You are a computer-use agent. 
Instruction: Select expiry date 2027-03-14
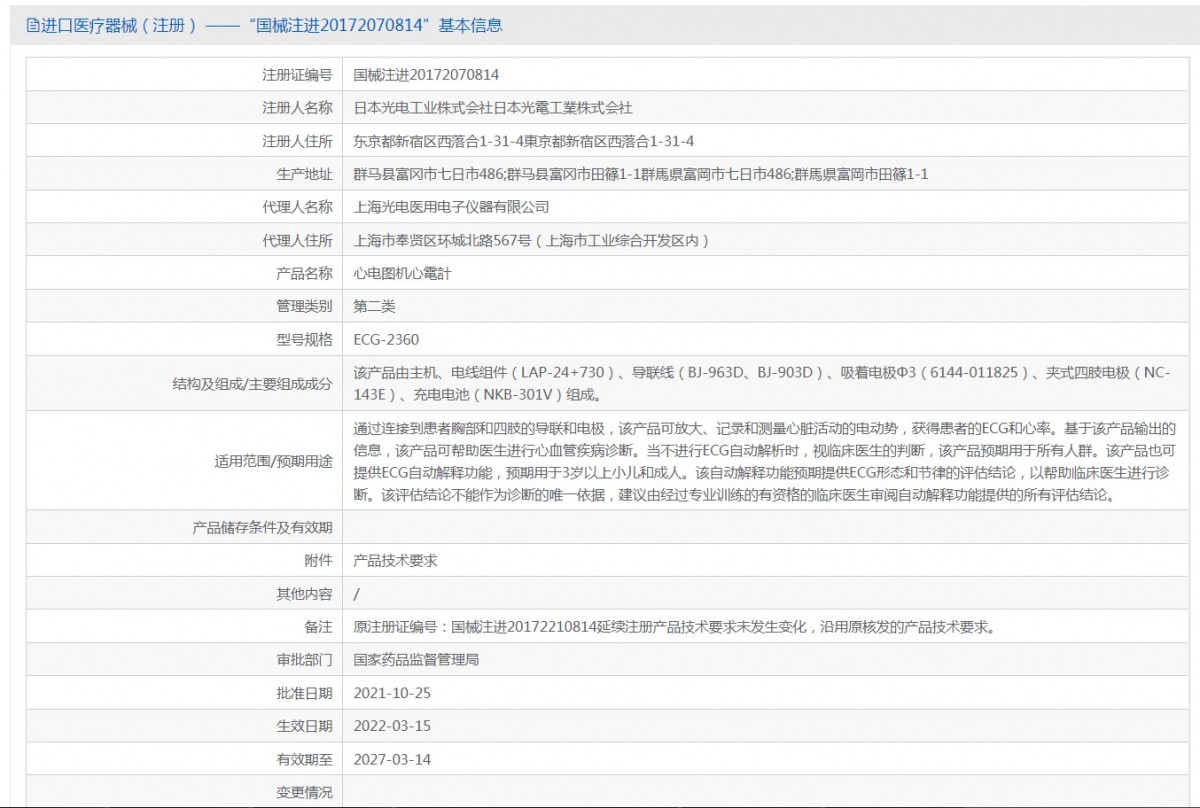(x=392, y=758)
